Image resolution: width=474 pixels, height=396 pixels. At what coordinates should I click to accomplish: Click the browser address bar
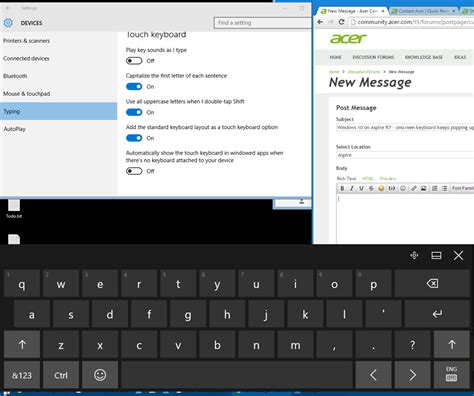click(411, 22)
